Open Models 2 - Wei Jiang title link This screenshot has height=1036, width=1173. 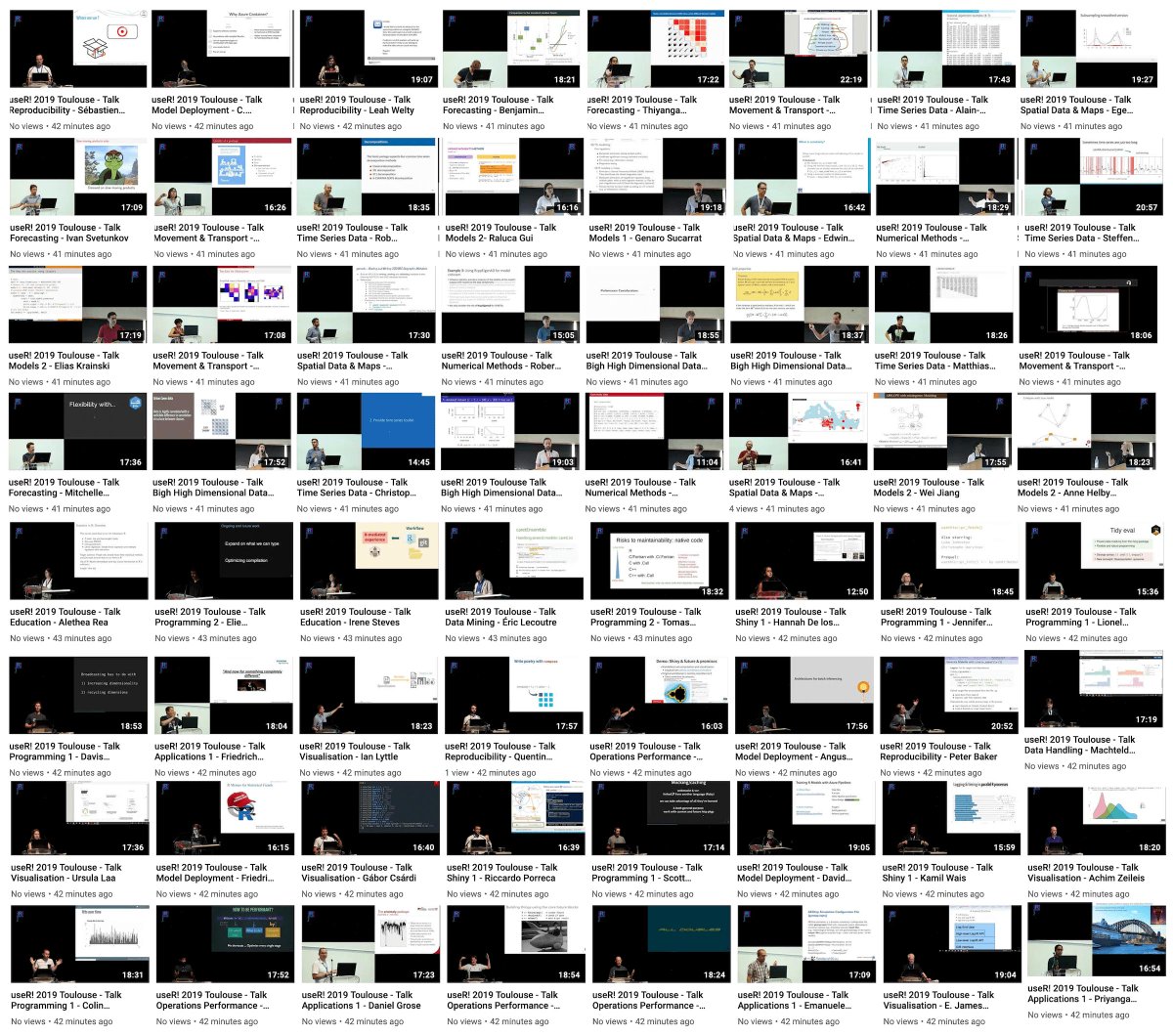[x=929, y=488]
